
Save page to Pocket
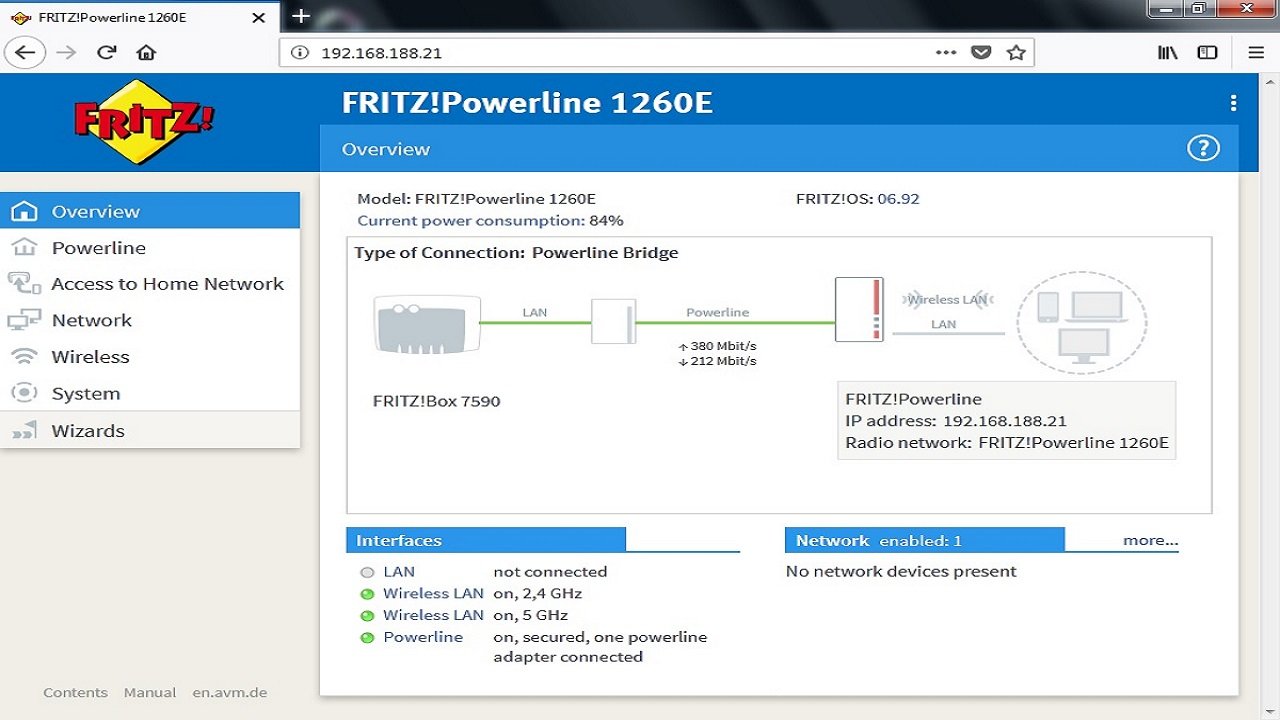(x=981, y=53)
